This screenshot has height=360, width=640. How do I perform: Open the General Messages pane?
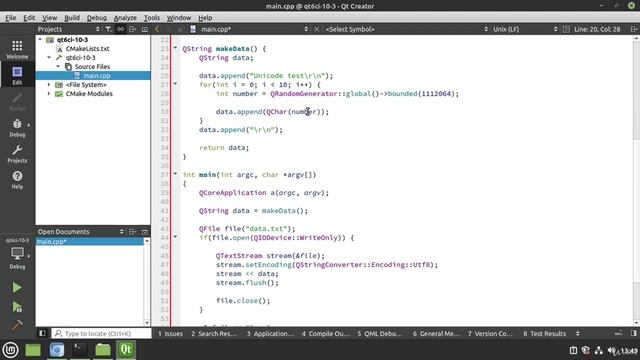point(436,333)
